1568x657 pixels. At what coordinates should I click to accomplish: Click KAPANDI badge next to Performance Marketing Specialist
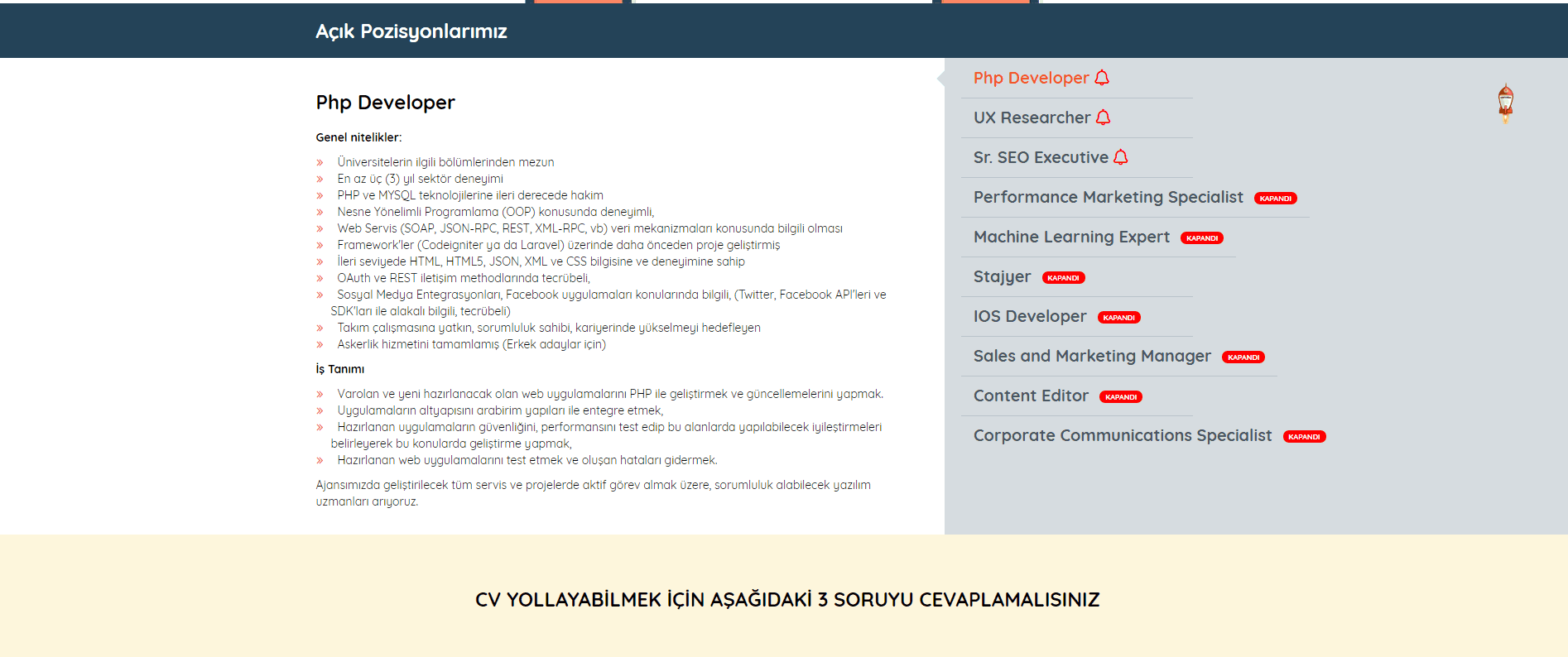1275,199
